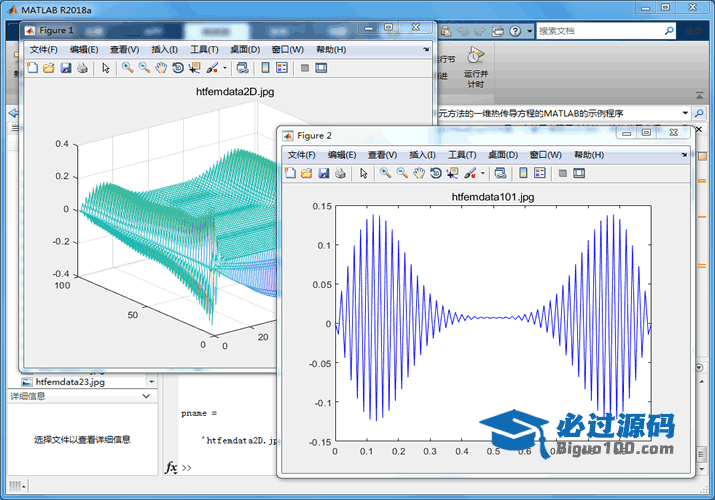Select Brush data tool in Figure 1
The image size is (715, 500).
(x=212, y=68)
